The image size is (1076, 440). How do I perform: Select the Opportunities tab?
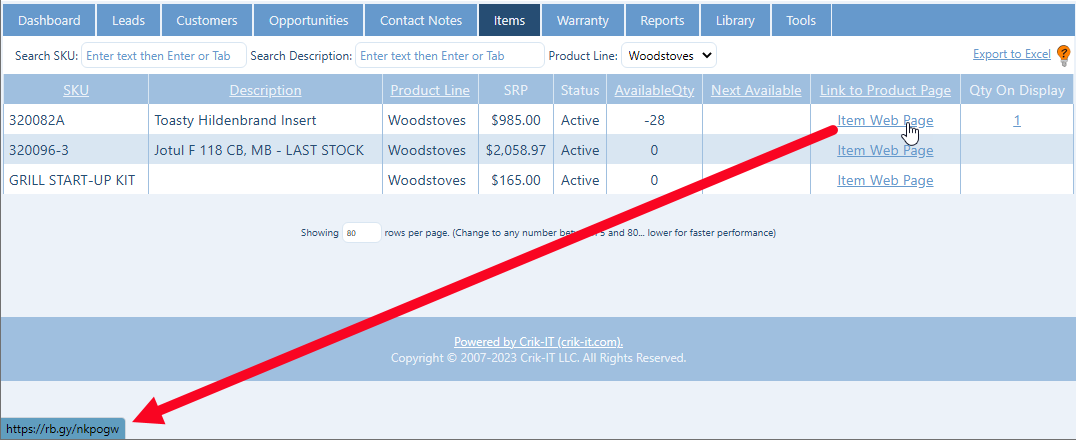[x=308, y=20]
